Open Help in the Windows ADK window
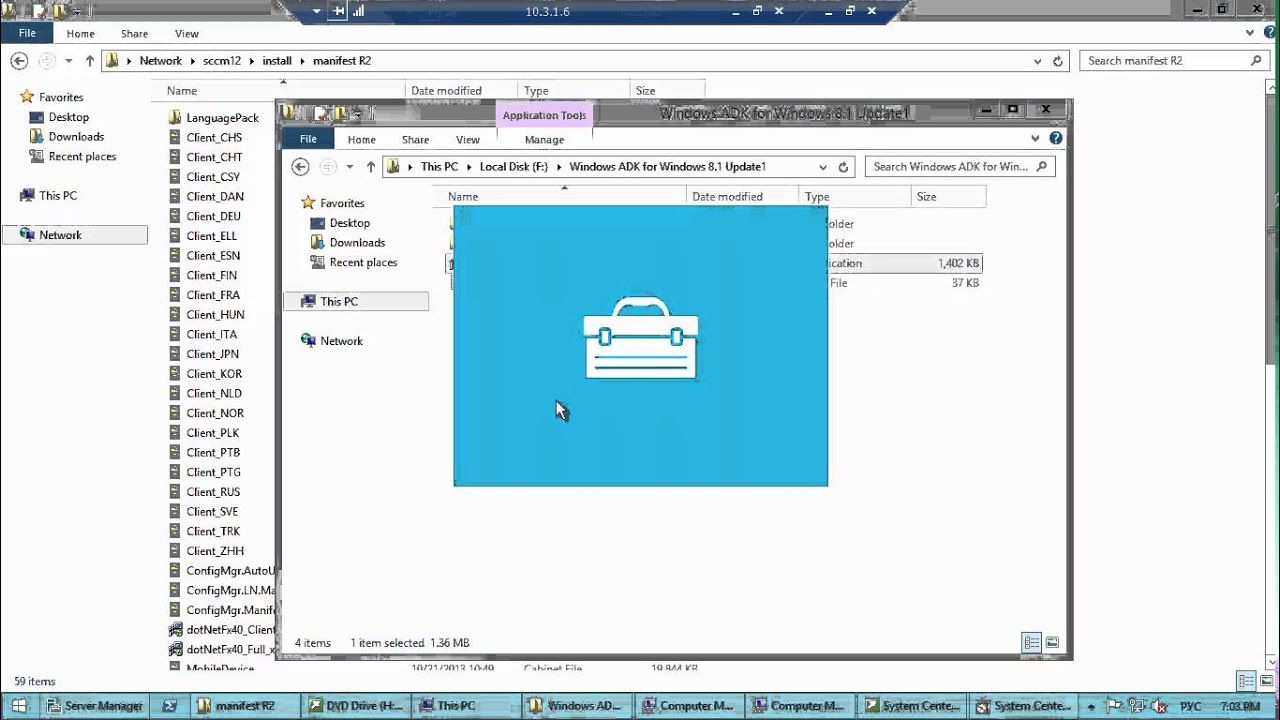This screenshot has width=1280, height=720. click(x=1057, y=139)
